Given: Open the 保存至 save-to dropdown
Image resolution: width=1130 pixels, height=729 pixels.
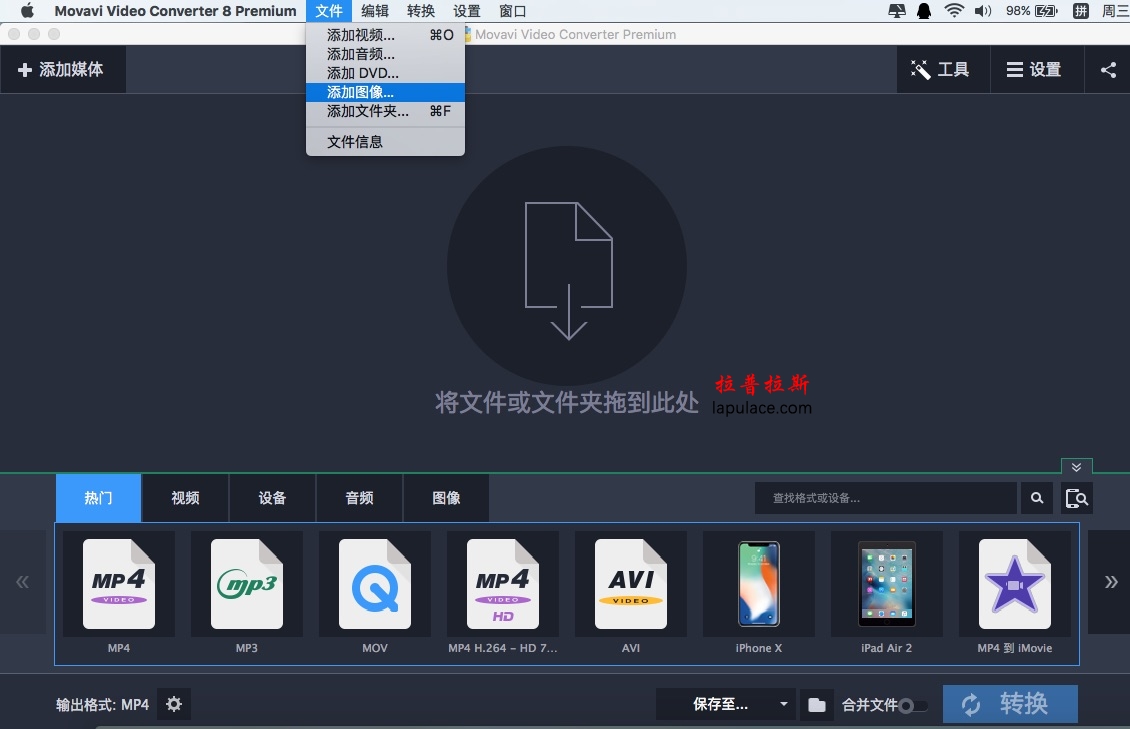Looking at the screenshot, I should point(725,704).
